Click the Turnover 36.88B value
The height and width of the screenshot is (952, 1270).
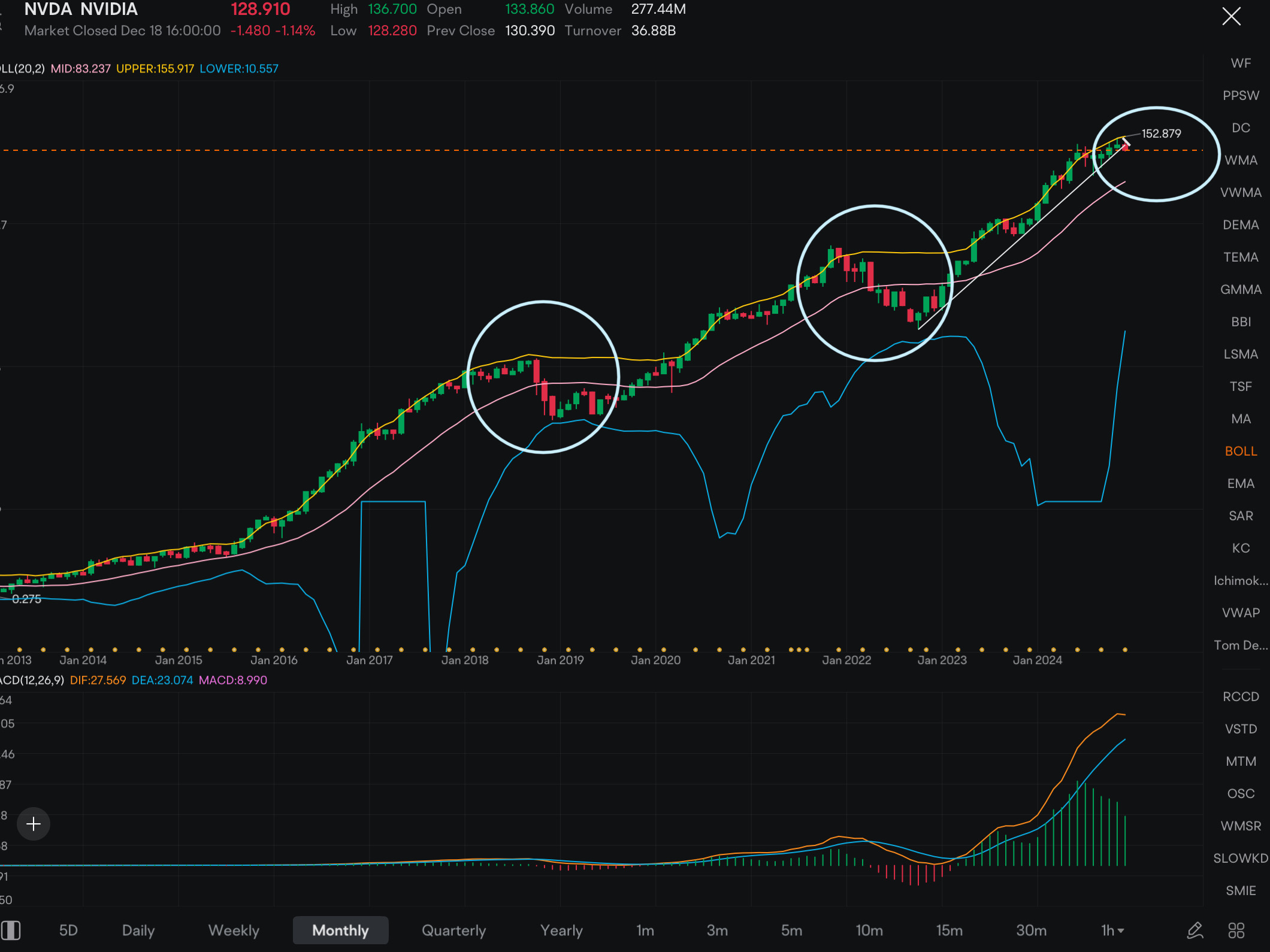click(654, 31)
